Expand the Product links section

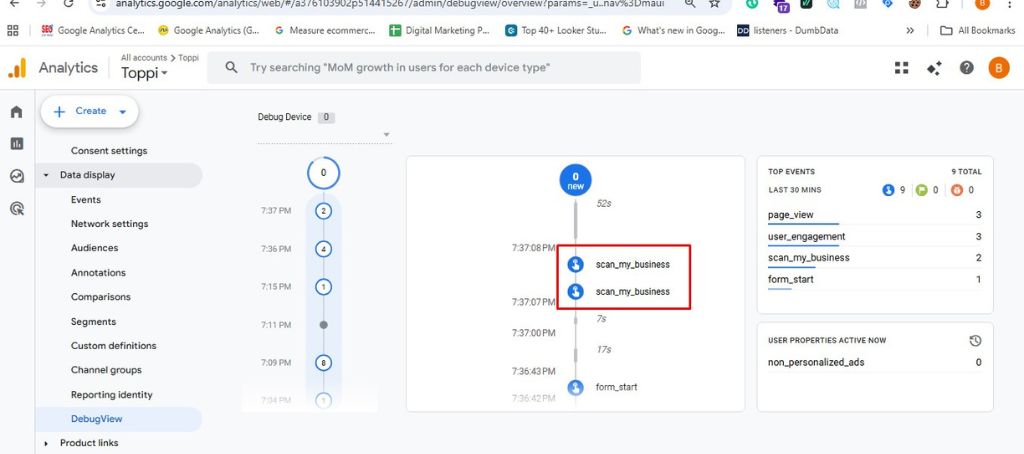coord(46,443)
